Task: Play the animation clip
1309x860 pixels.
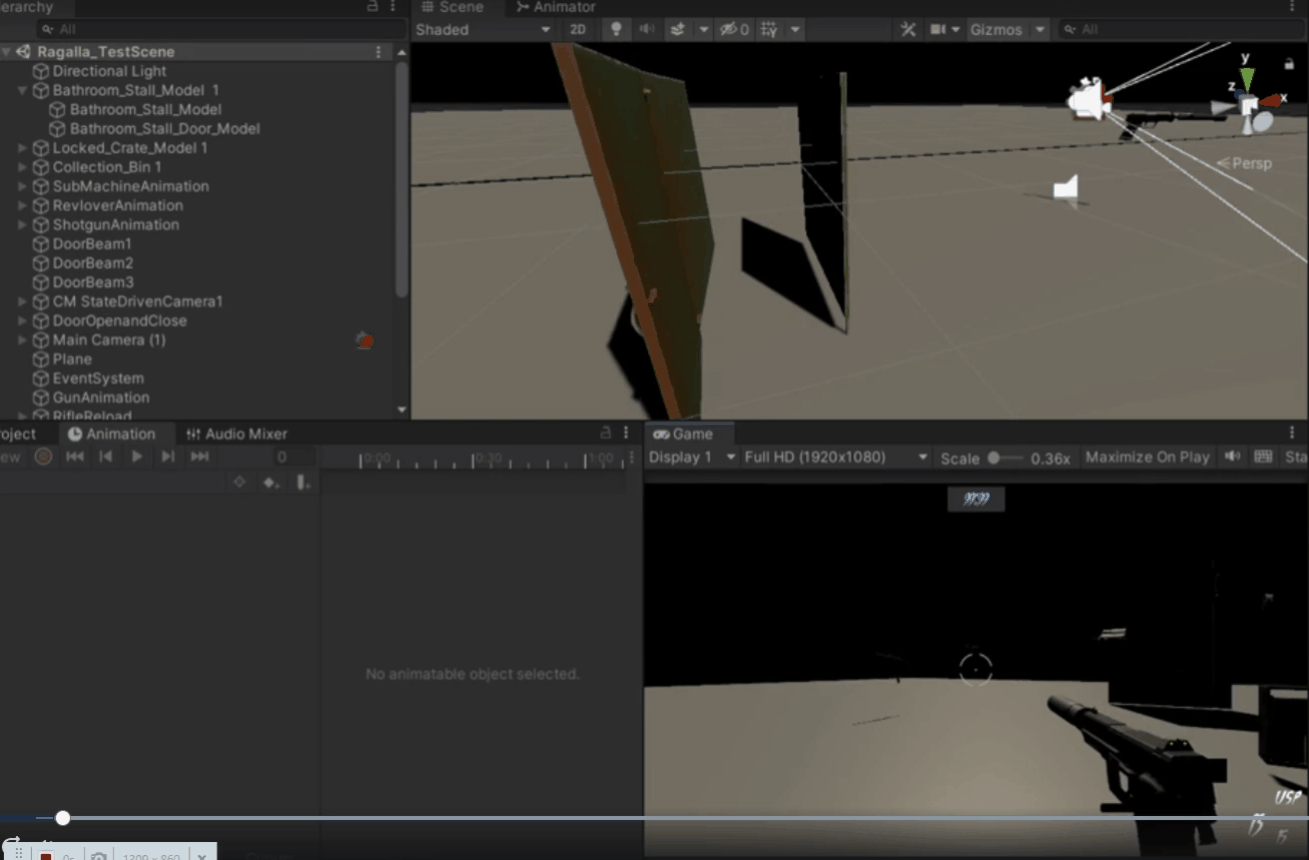Action: 137,456
